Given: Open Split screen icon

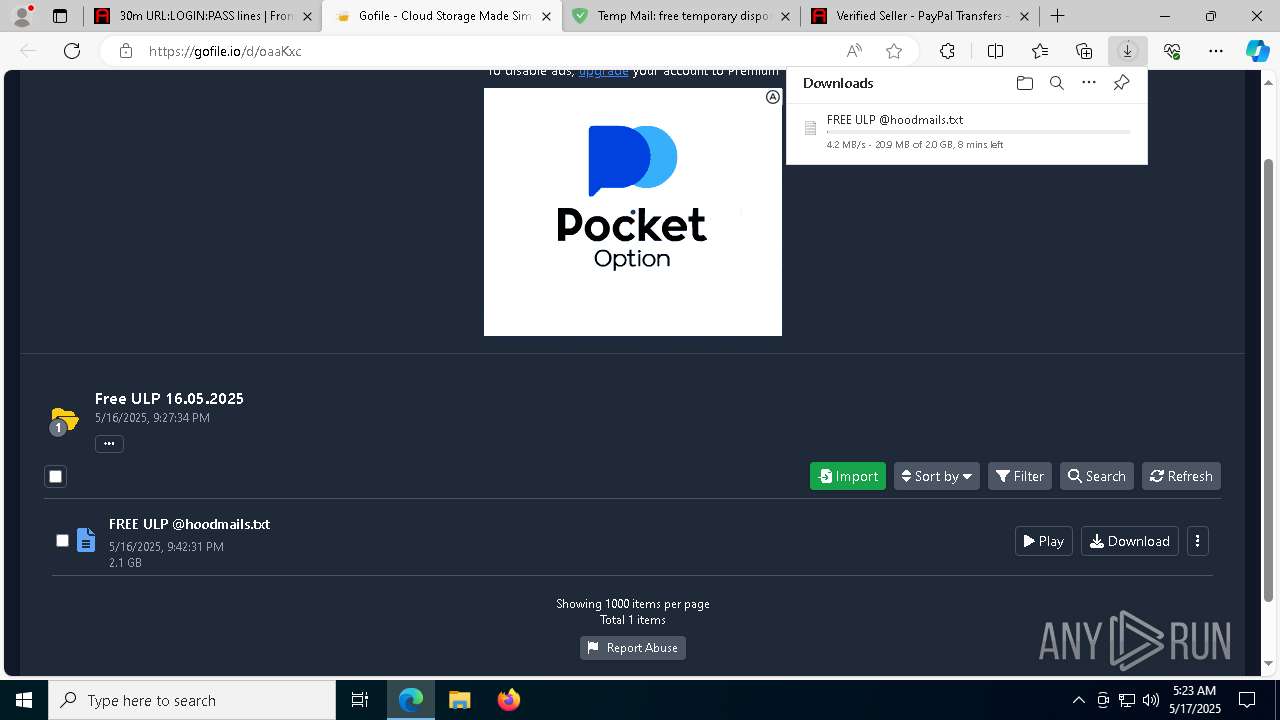Looking at the screenshot, I should coord(995,51).
